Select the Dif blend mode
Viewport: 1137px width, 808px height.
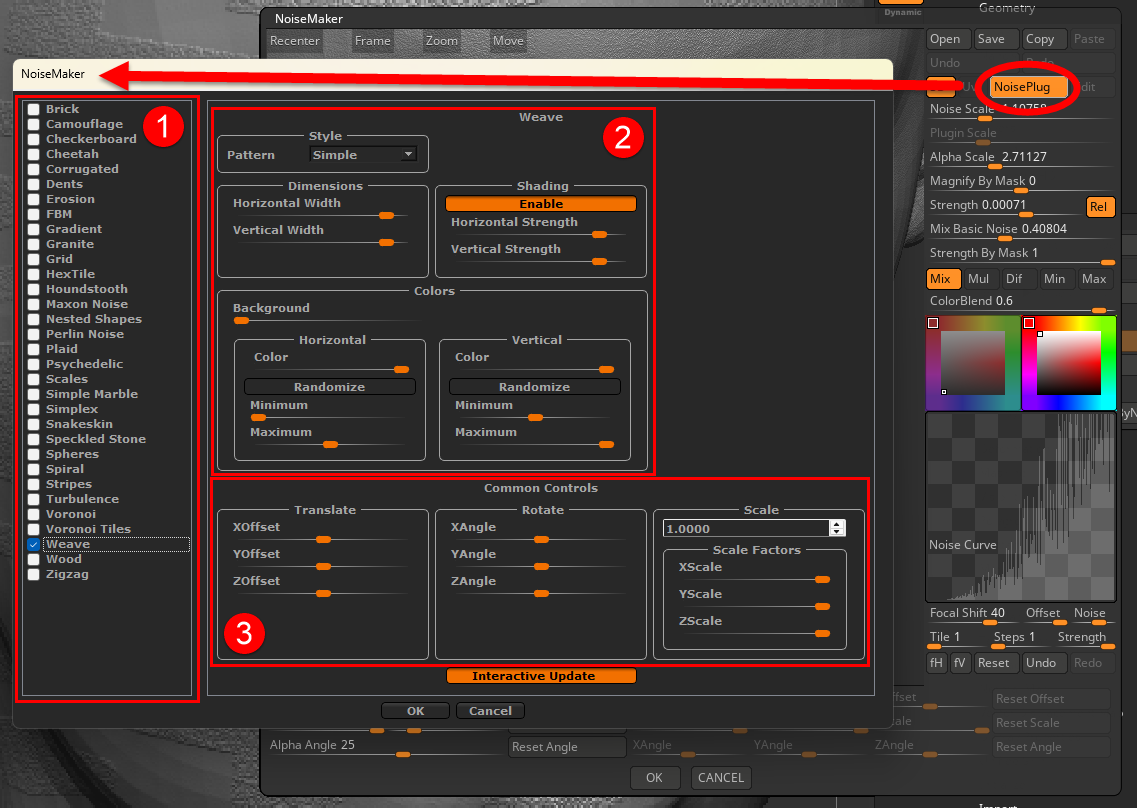(x=1015, y=279)
